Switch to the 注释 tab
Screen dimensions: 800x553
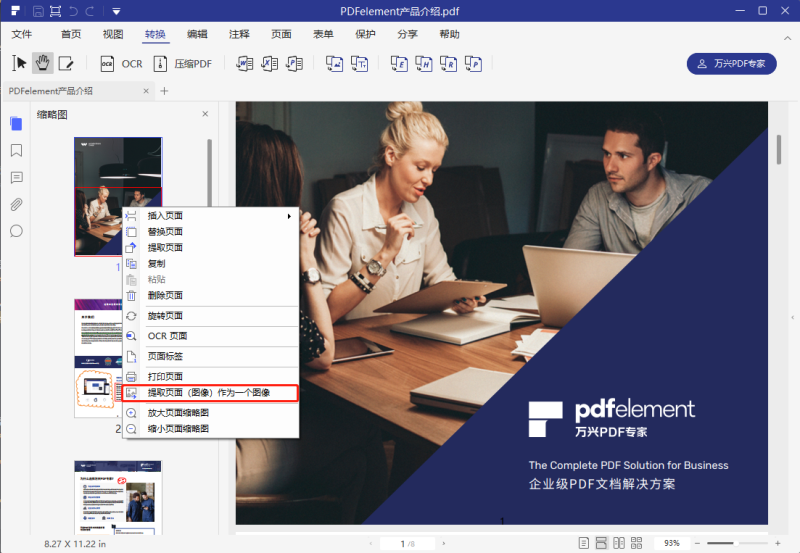239,34
